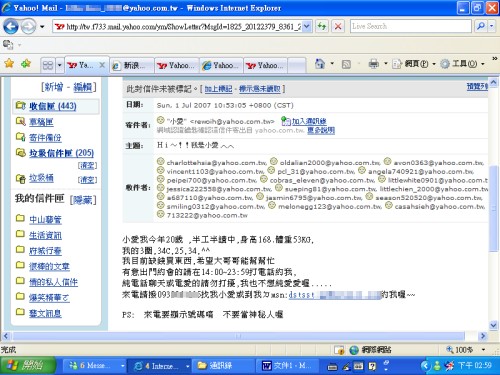Click the 加上標記 flag link

tap(218, 89)
